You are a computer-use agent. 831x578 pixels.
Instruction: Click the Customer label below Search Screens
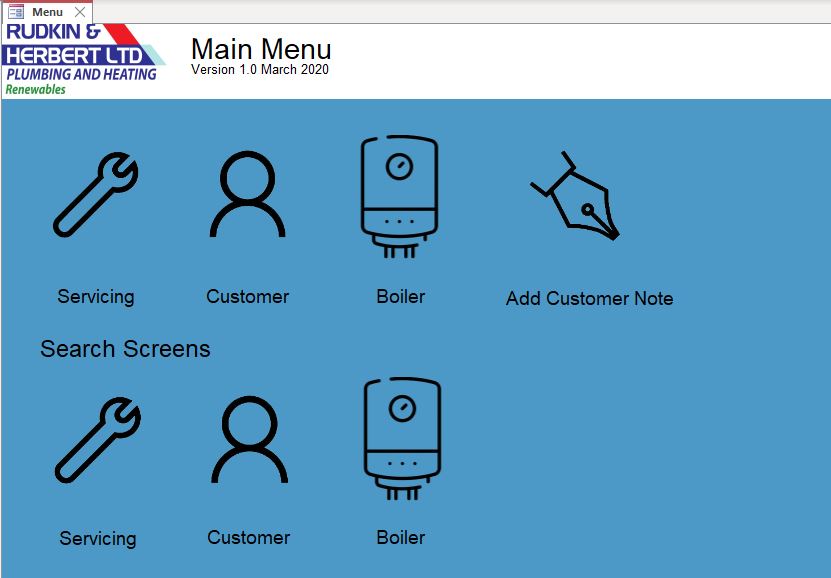pyautogui.click(x=249, y=538)
